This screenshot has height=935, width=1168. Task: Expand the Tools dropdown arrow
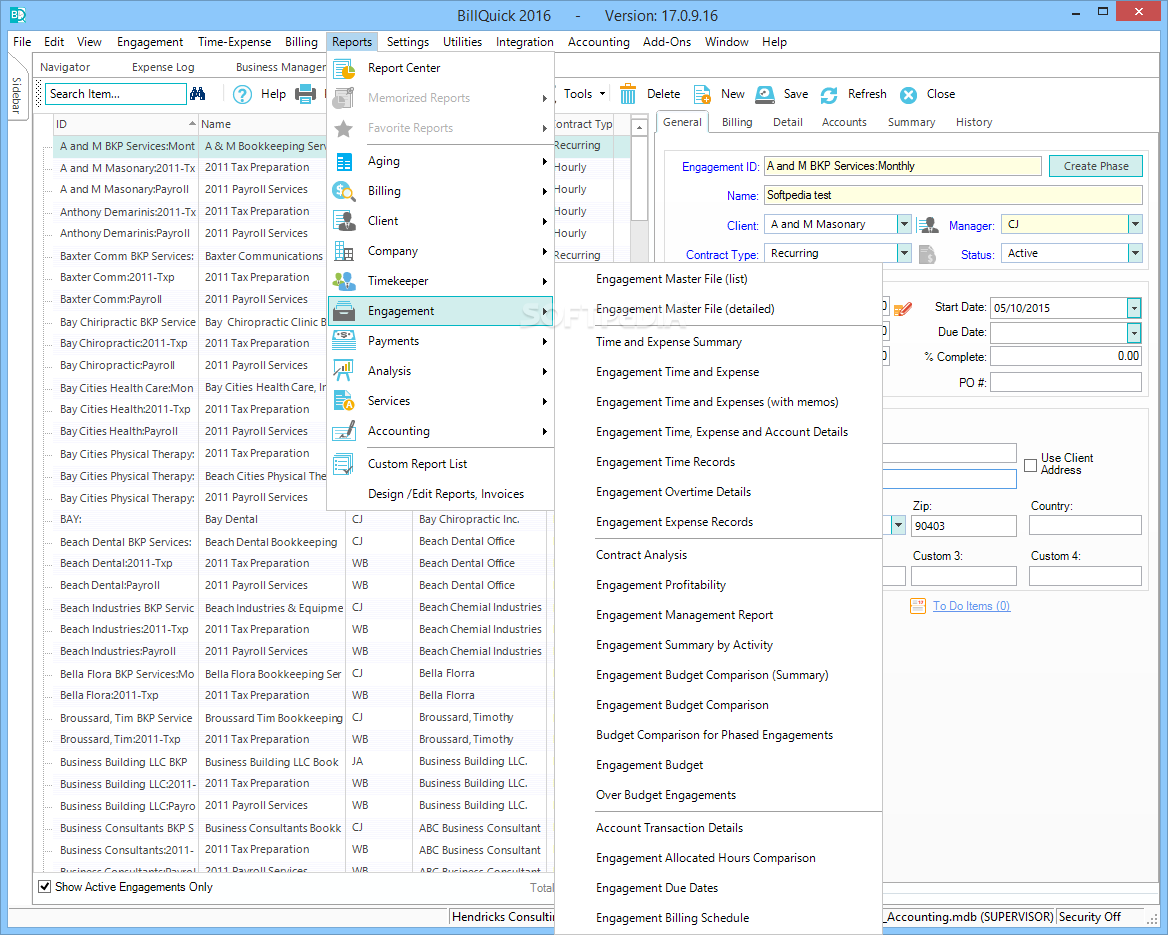click(602, 94)
